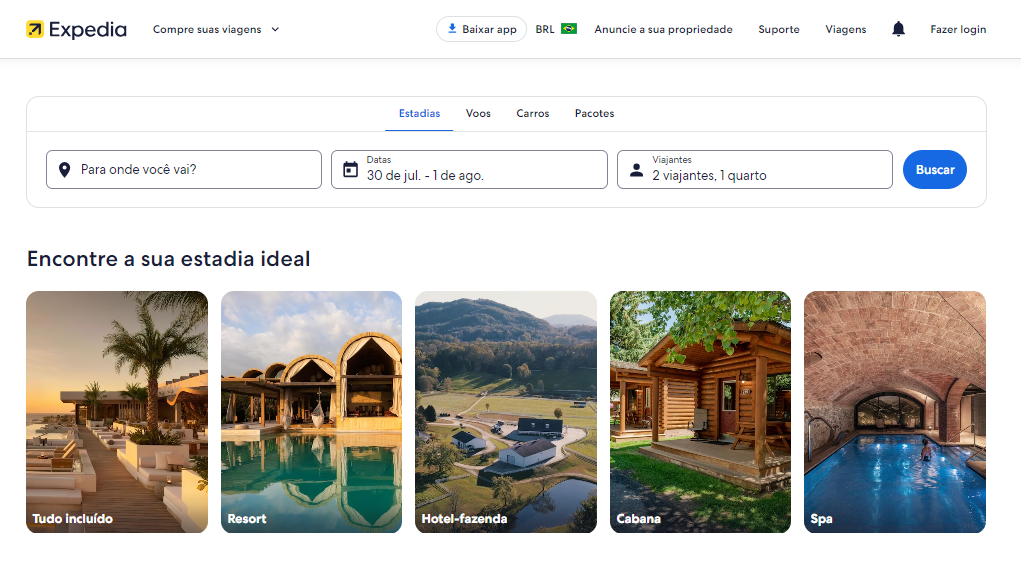Click the location pin icon in destination field
This screenshot has height=561, width=1021.
[x=65, y=170]
